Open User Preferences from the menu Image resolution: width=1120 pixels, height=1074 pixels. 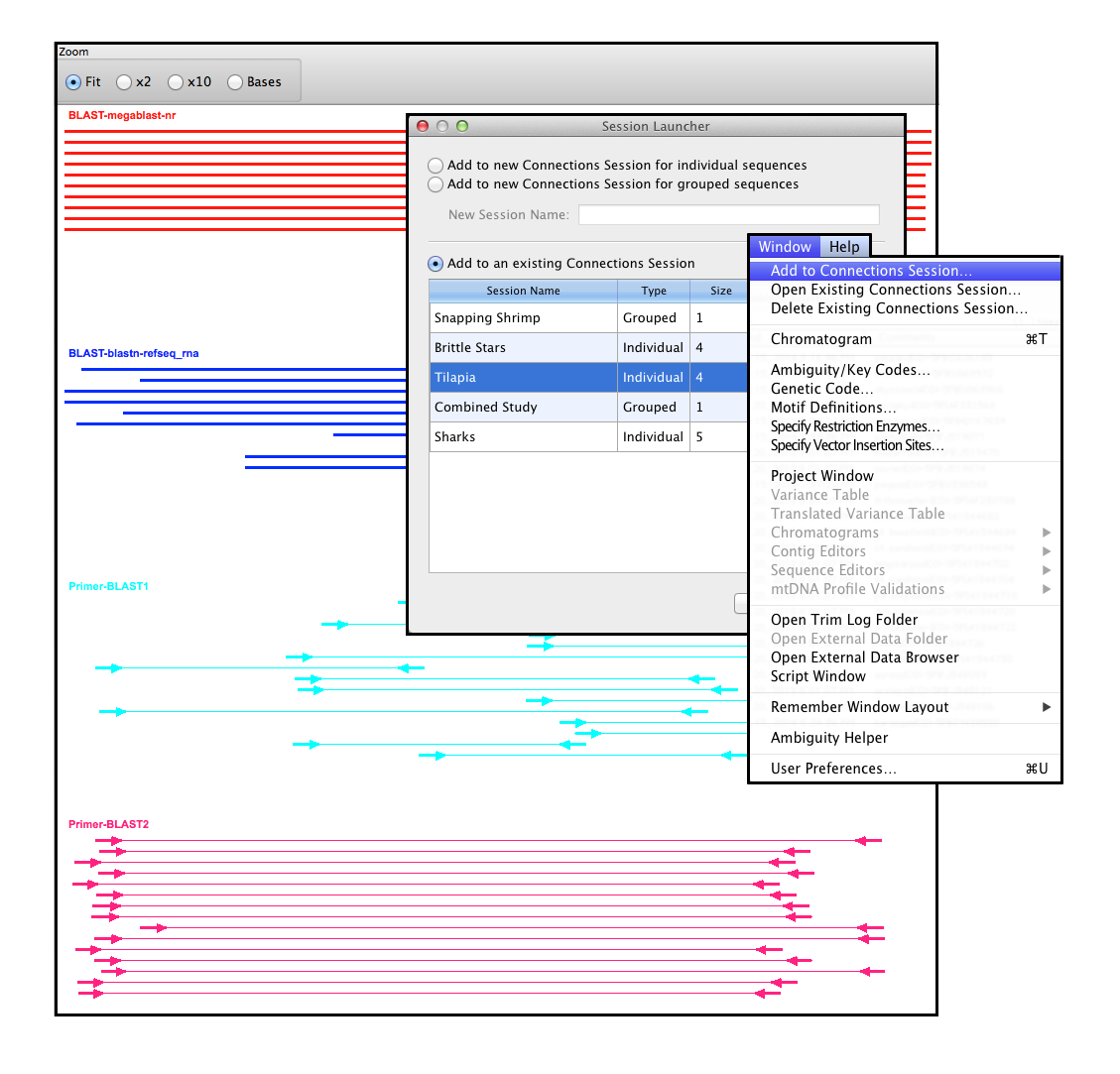coord(833,769)
